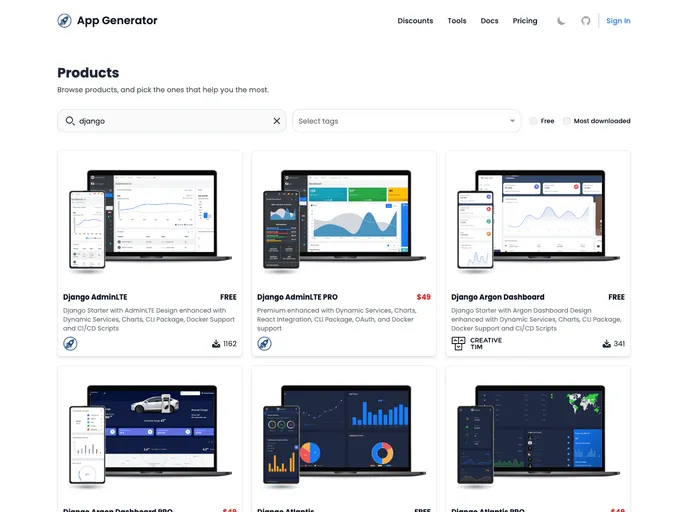Clear the django search text
Image resolution: width=688 pixels, height=512 pixels.
[276, 121]
